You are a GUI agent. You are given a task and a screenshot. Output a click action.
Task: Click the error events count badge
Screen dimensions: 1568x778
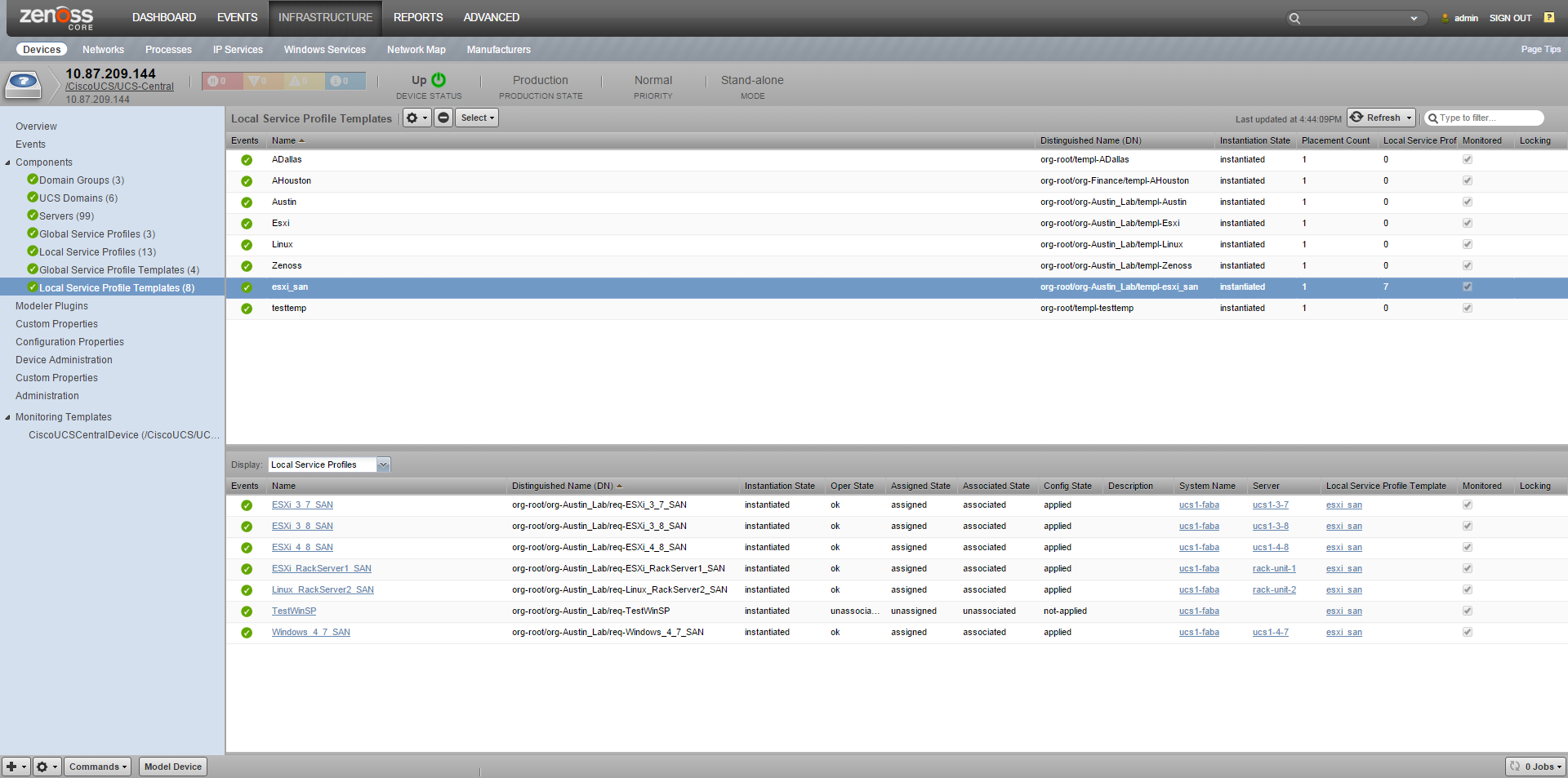263,81
